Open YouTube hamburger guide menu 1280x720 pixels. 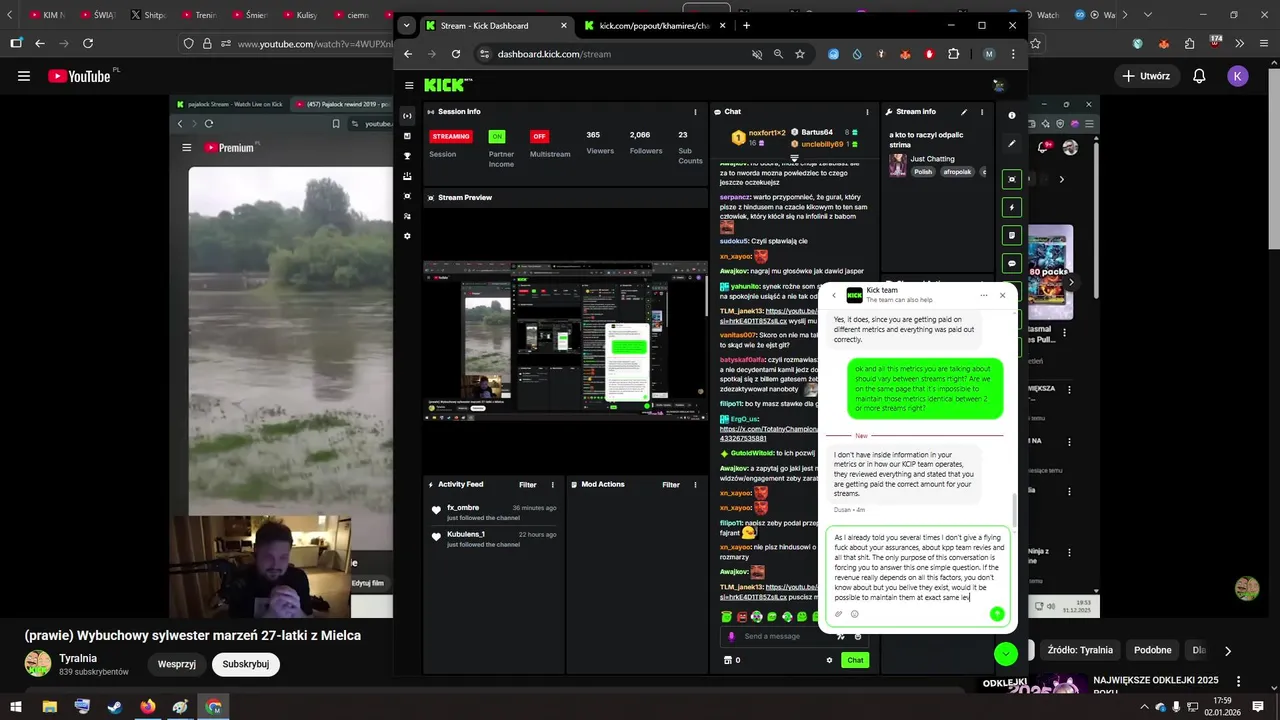click(x=24, y=76)
